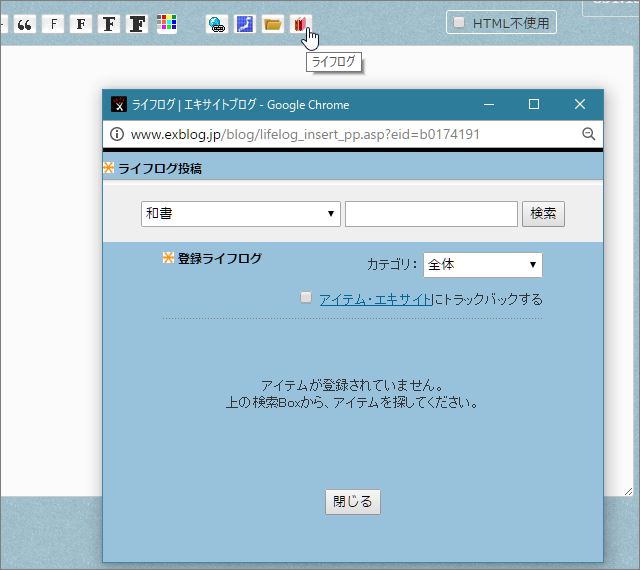
Task: Click the 登録ライフログ heading text
Action: coord(220,258)
